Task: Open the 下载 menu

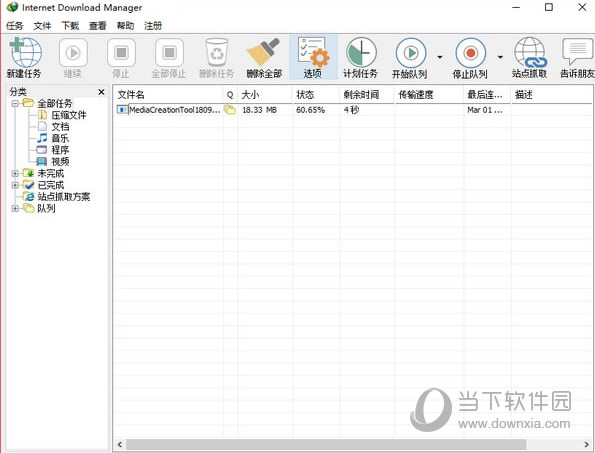Action: [70, 26]
